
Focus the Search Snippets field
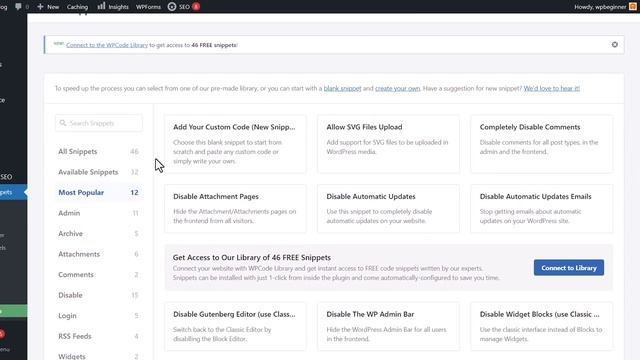pyautogui.click(x=99, y=123)
